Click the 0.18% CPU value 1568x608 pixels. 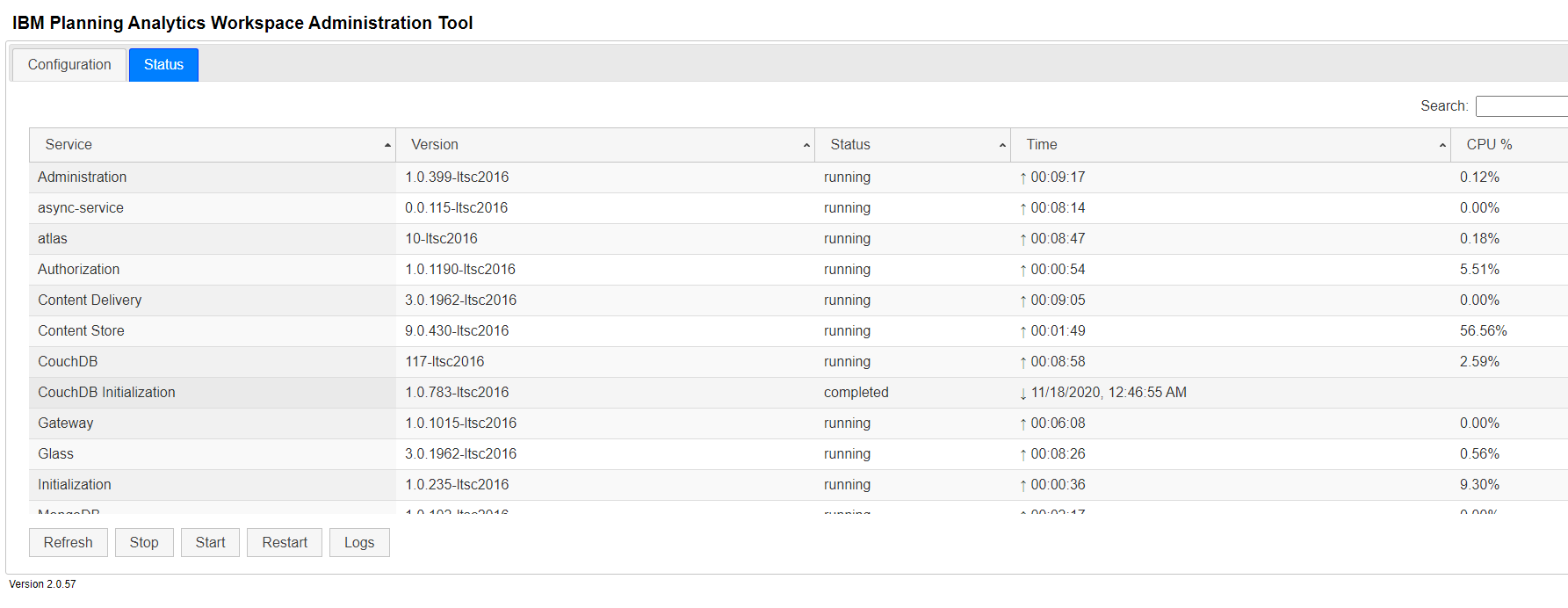pyautogui.click(x=1480, y=239)
